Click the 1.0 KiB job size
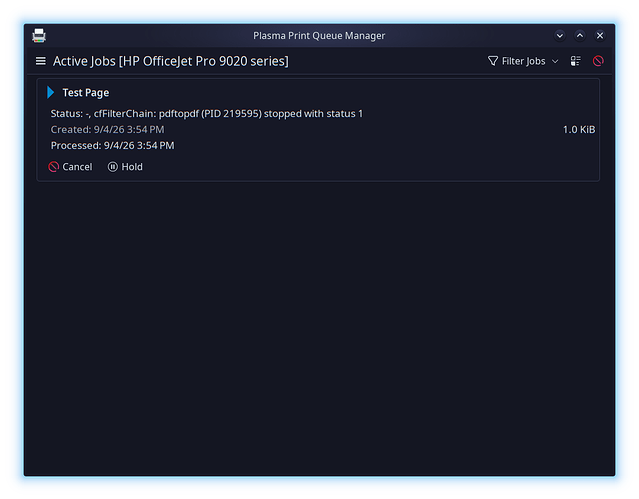 [579, 130]
